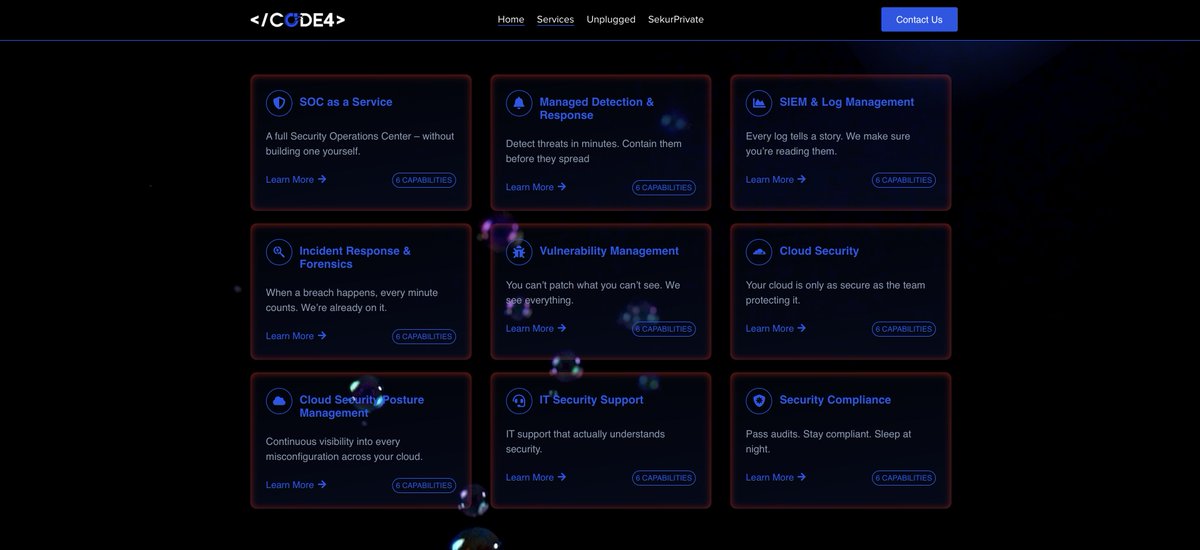Open Learn More for SIEM & Log Management

click(x=776, y=180)
